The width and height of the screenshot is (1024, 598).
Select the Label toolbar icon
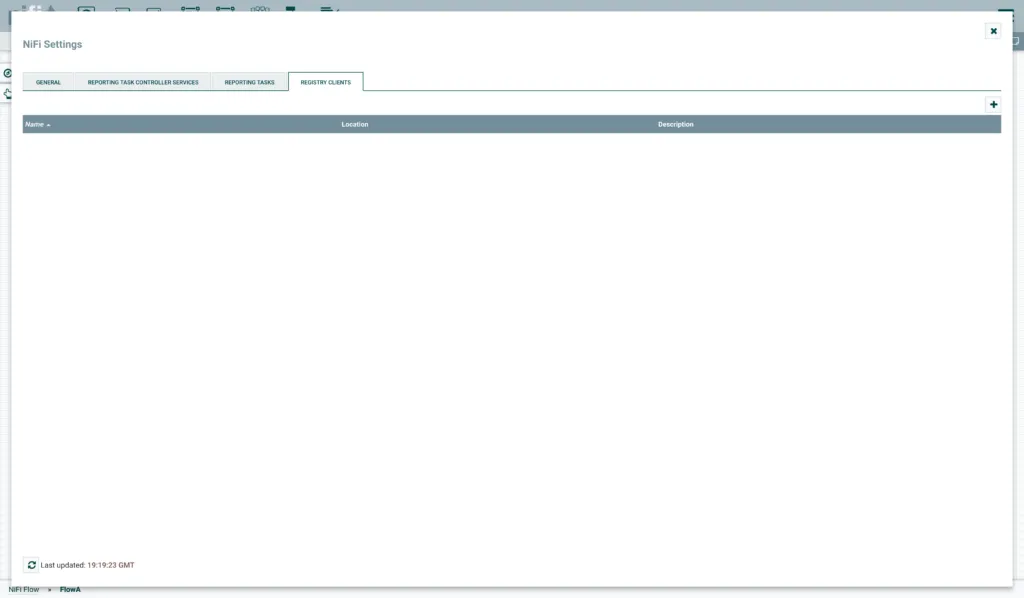[x=326, y=9]
